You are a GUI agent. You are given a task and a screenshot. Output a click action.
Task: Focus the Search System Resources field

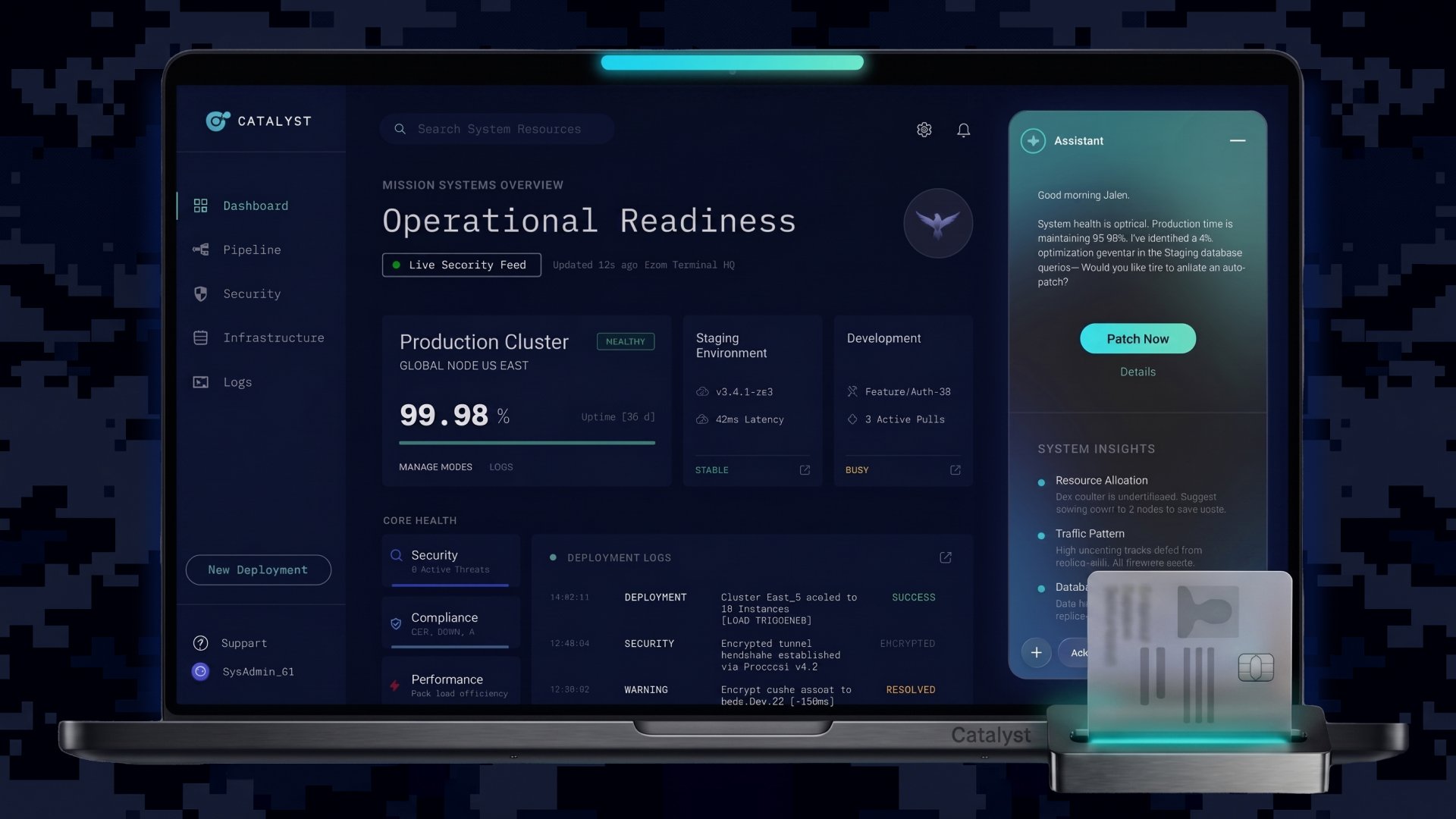pos(498,129)
